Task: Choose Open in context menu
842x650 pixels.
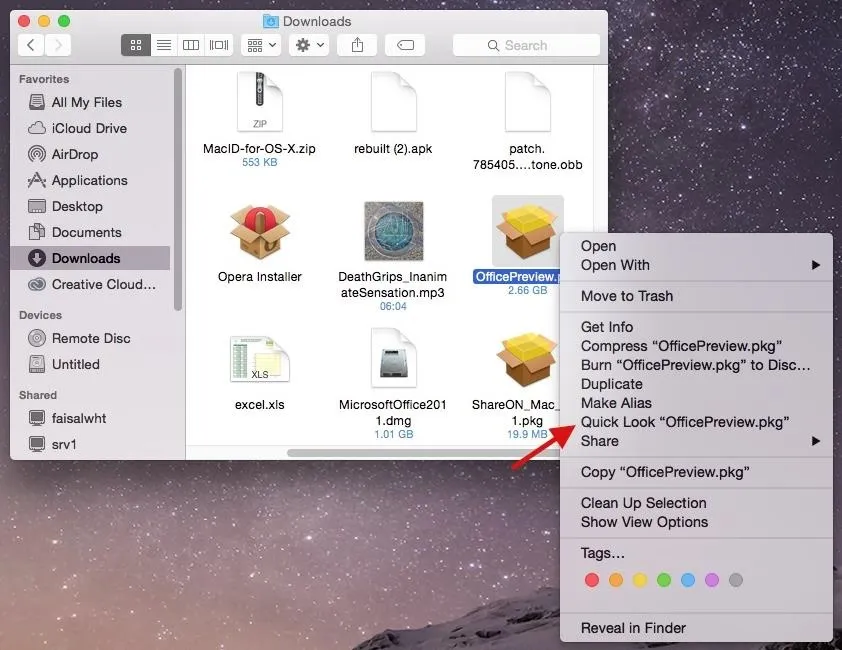Action: (696, 246)
